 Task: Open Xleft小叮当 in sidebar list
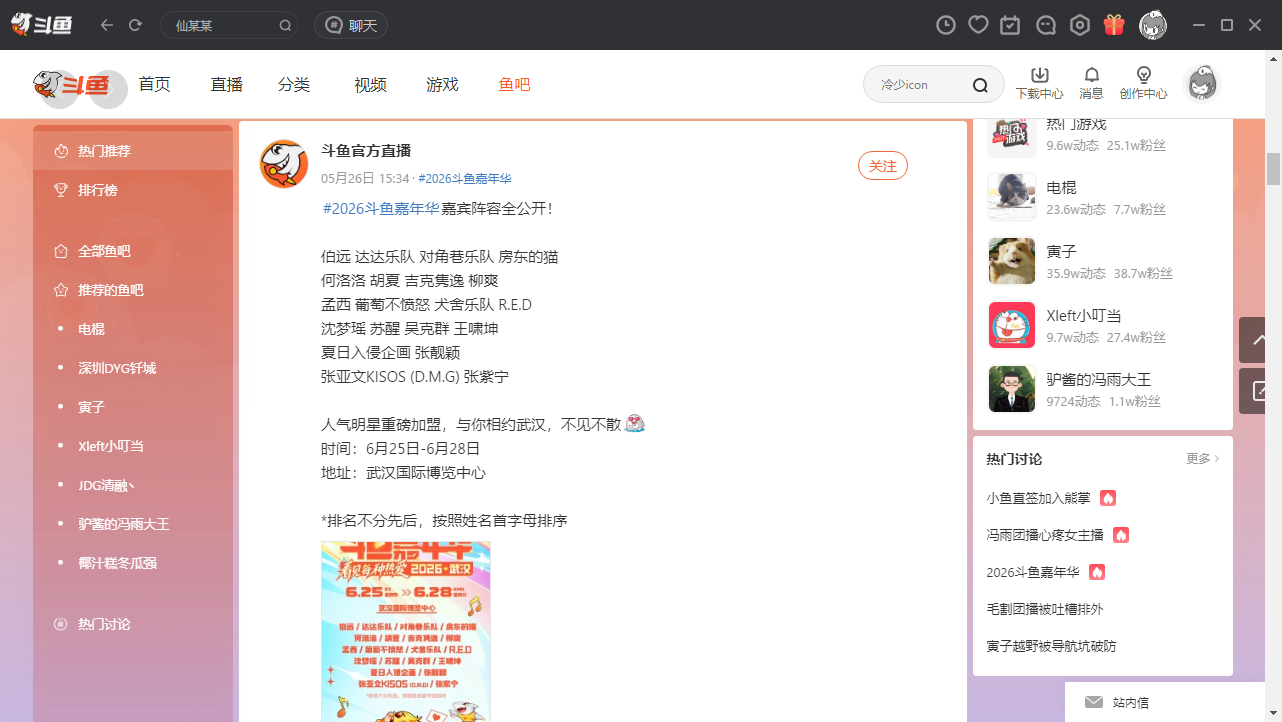coord(133,446)
